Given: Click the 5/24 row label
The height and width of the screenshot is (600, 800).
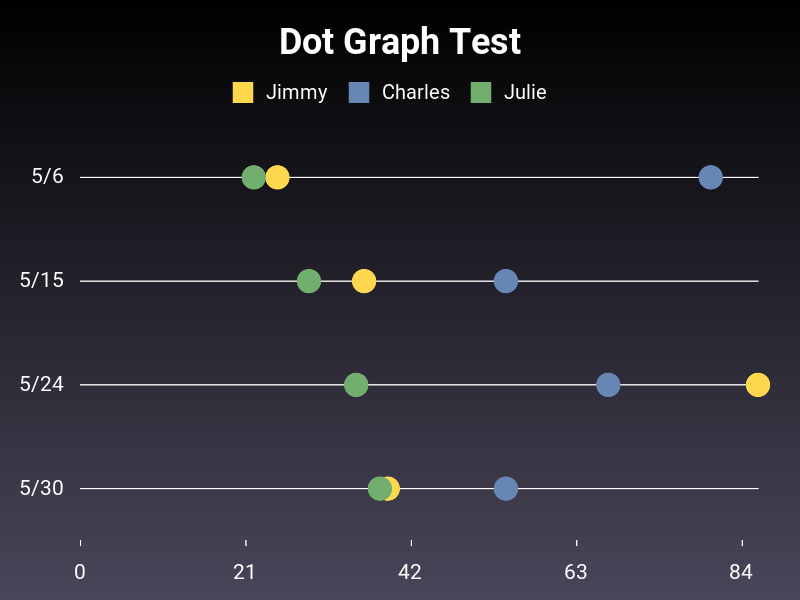Looking at the screenshot, I should point(42,384).
